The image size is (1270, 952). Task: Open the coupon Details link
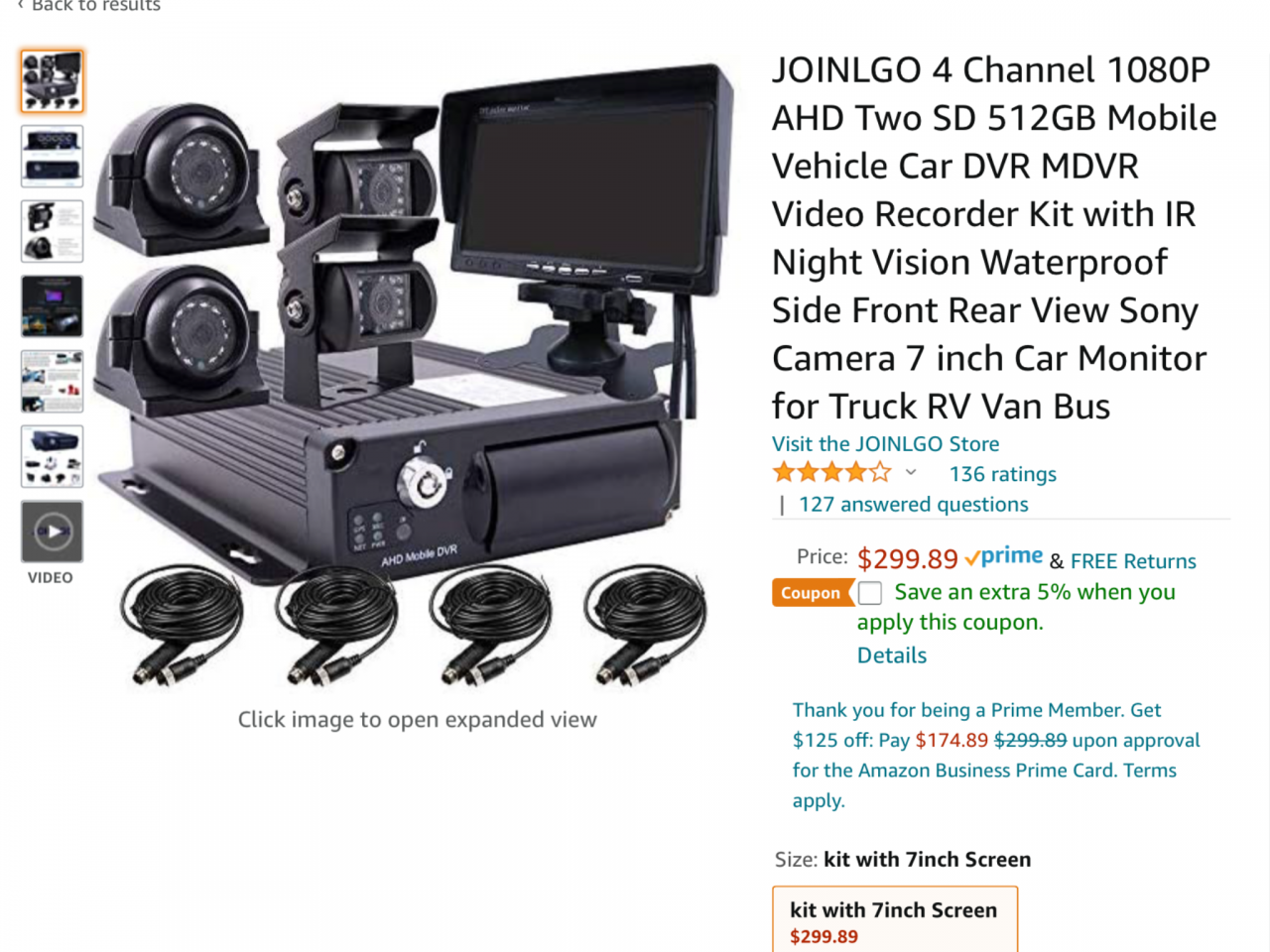(x=892, y=655)
